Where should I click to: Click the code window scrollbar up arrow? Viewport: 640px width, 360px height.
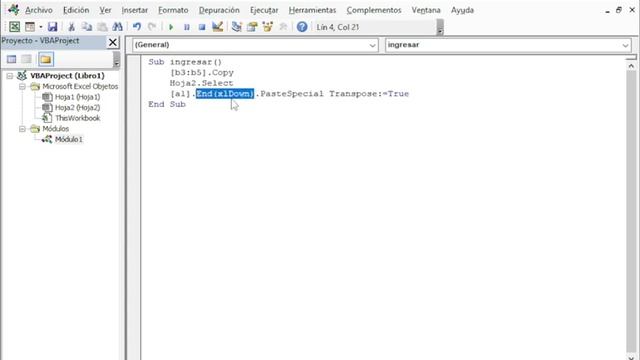coord(631,66)
